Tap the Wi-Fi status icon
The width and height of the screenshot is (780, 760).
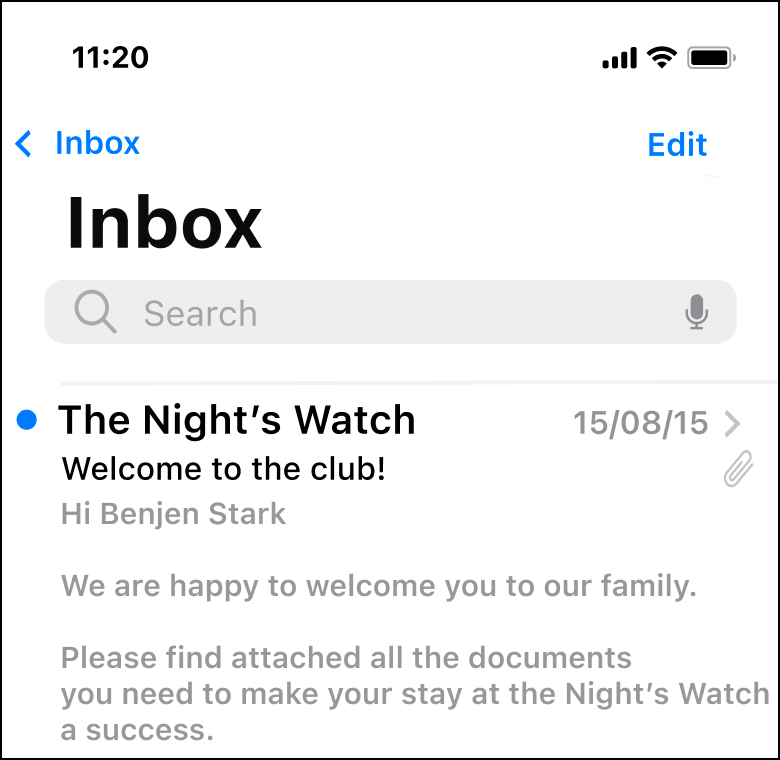pos(662,57)
